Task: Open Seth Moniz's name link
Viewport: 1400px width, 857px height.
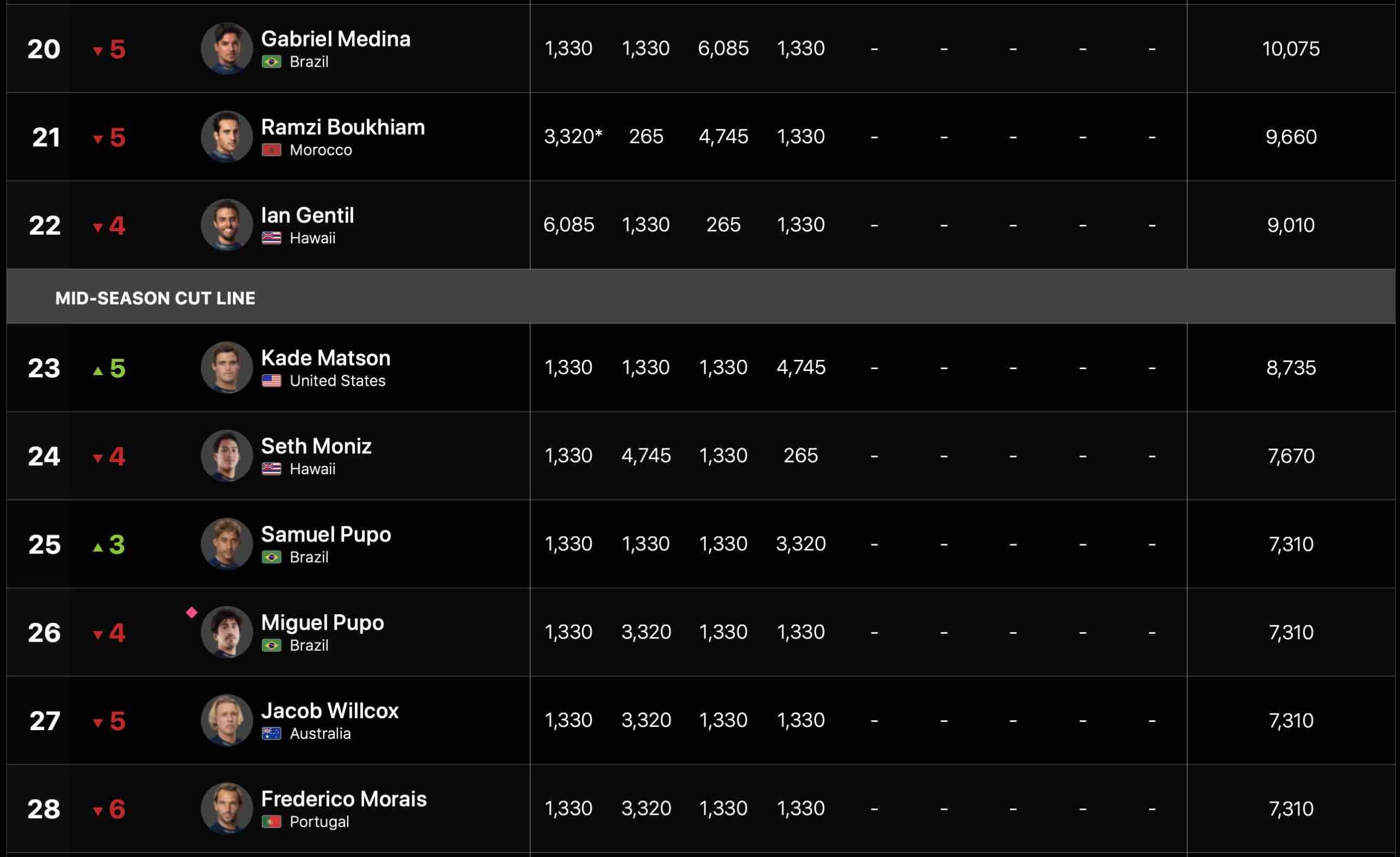Action: click(x=316, y=446)
